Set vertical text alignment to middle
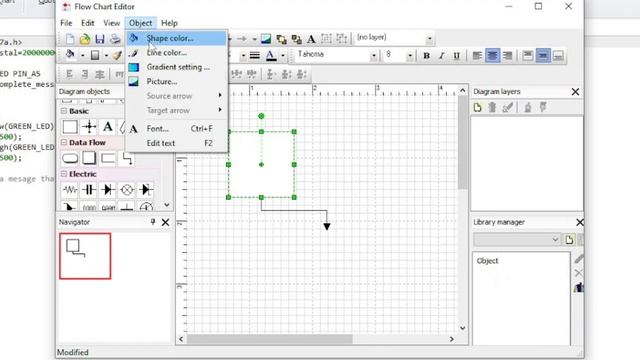The height and width of the screenshot is (360, 640). coord(543,56)
